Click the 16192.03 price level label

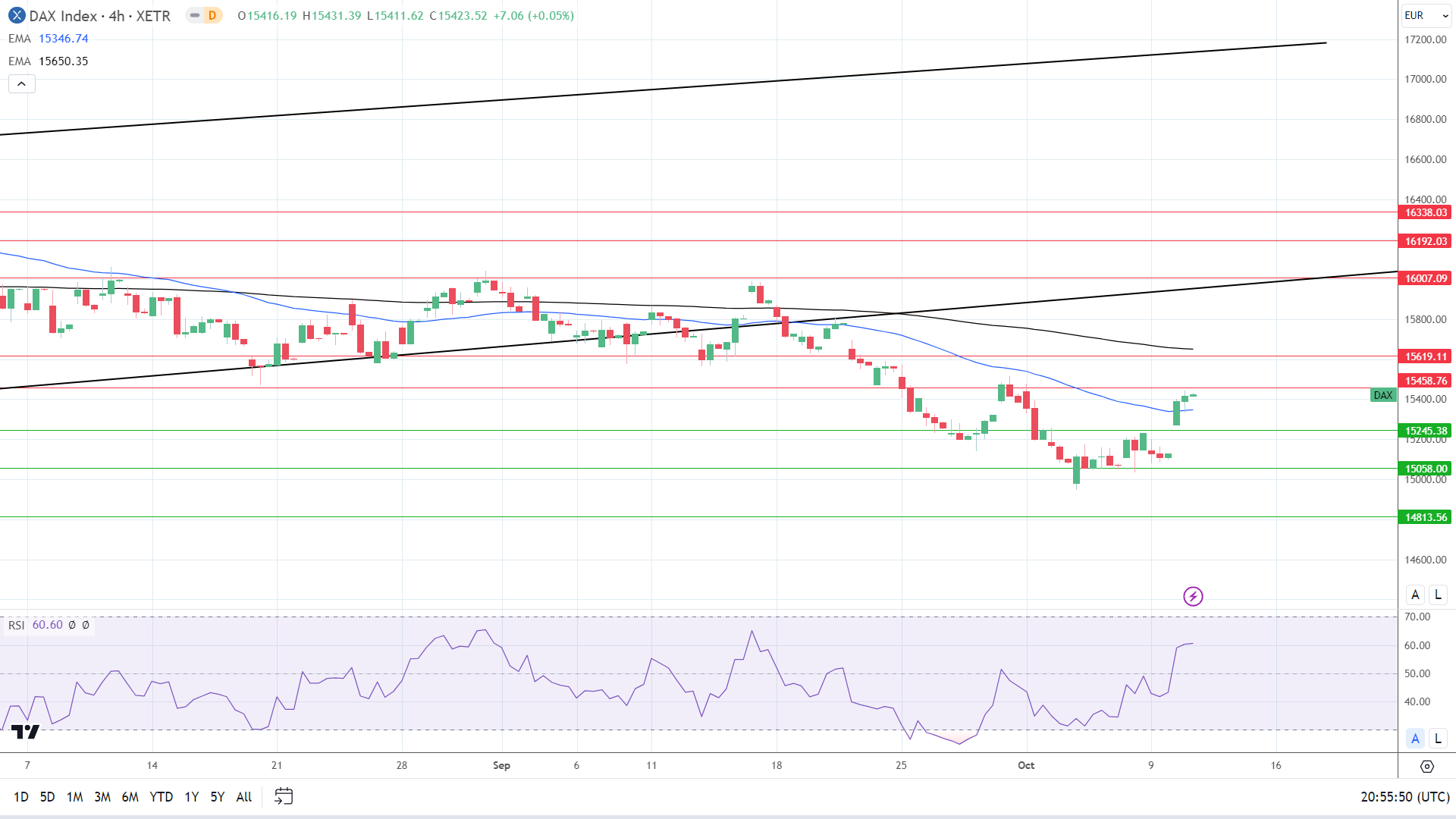point(1426,241)
